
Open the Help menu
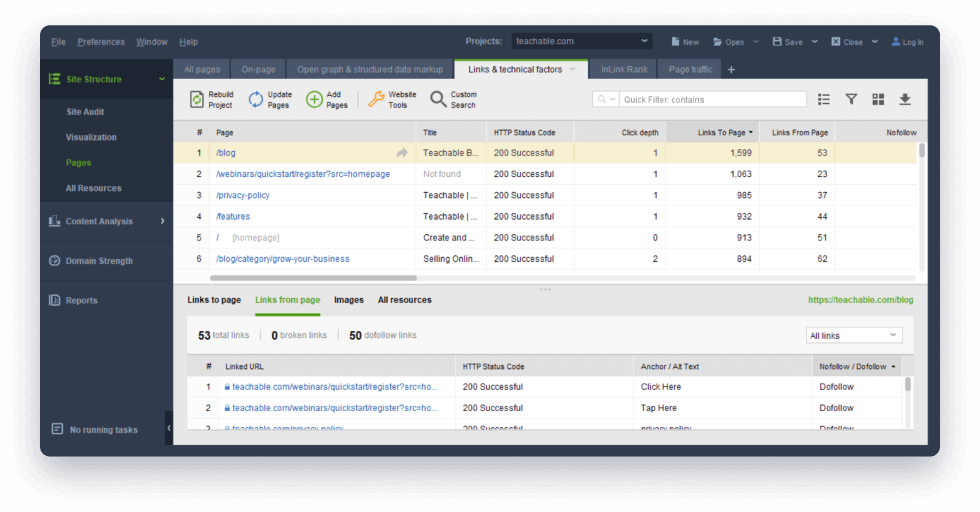[x=188, y=42]
